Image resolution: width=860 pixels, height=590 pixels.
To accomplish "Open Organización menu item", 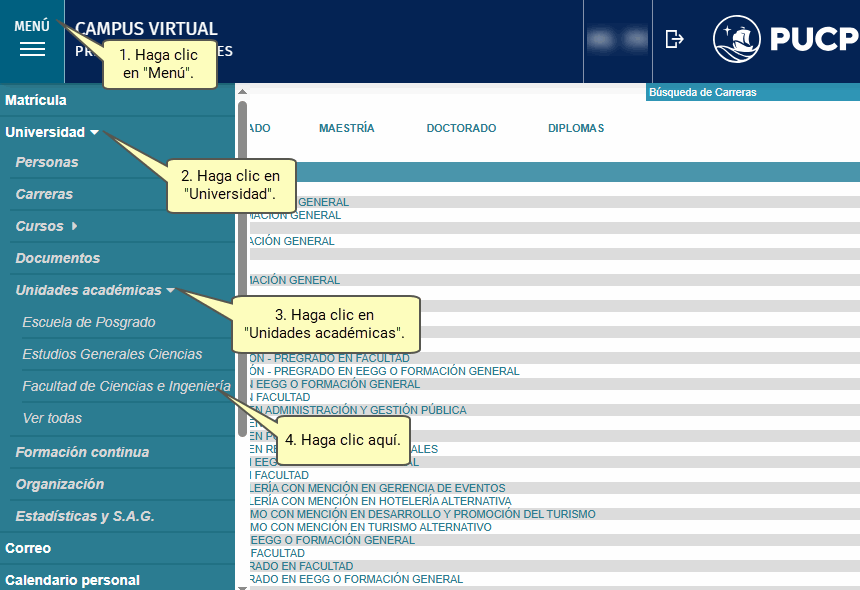I will [x=60, y=484].
